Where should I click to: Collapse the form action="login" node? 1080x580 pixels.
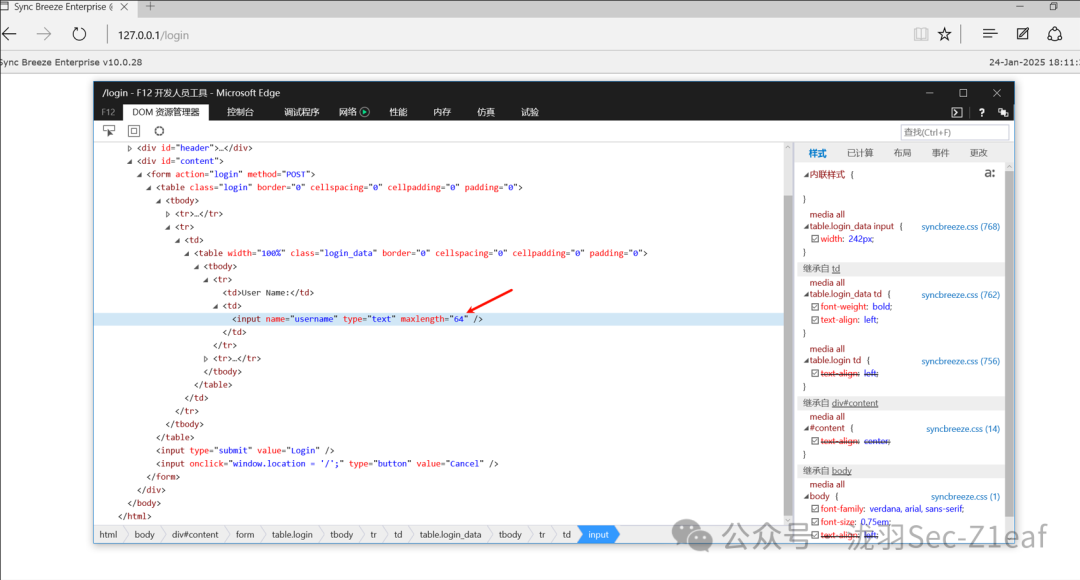pos(139,174)
